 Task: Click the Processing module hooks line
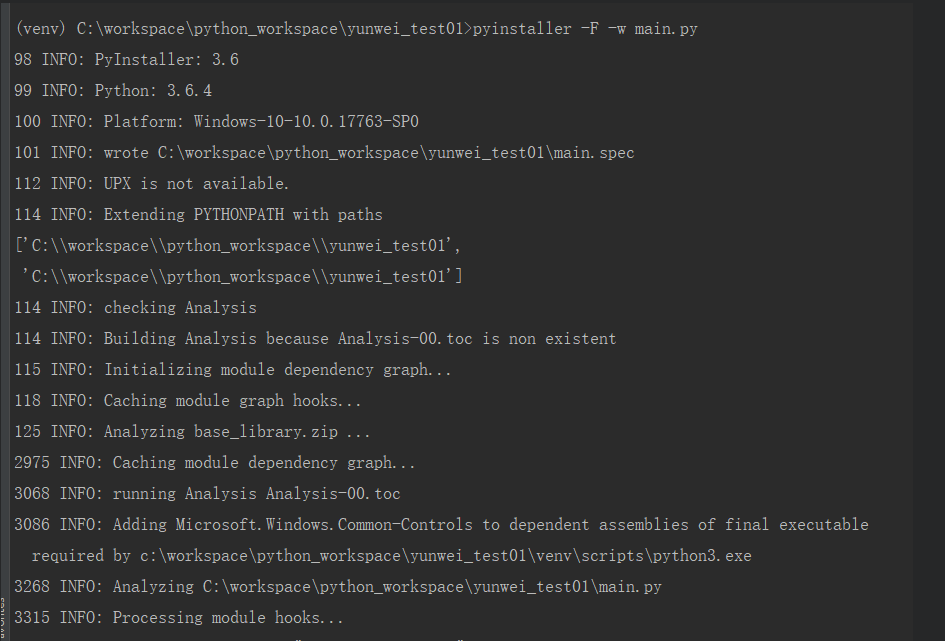(179, 617)
